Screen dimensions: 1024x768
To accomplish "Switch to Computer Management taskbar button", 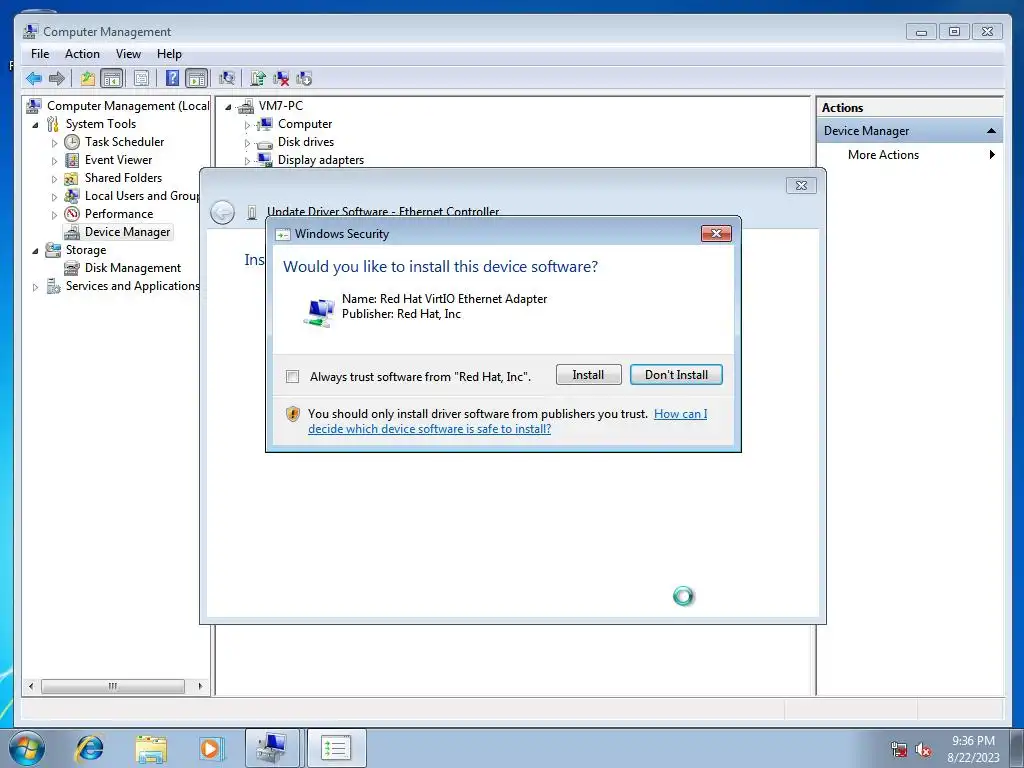I will [x=272, y=748].
